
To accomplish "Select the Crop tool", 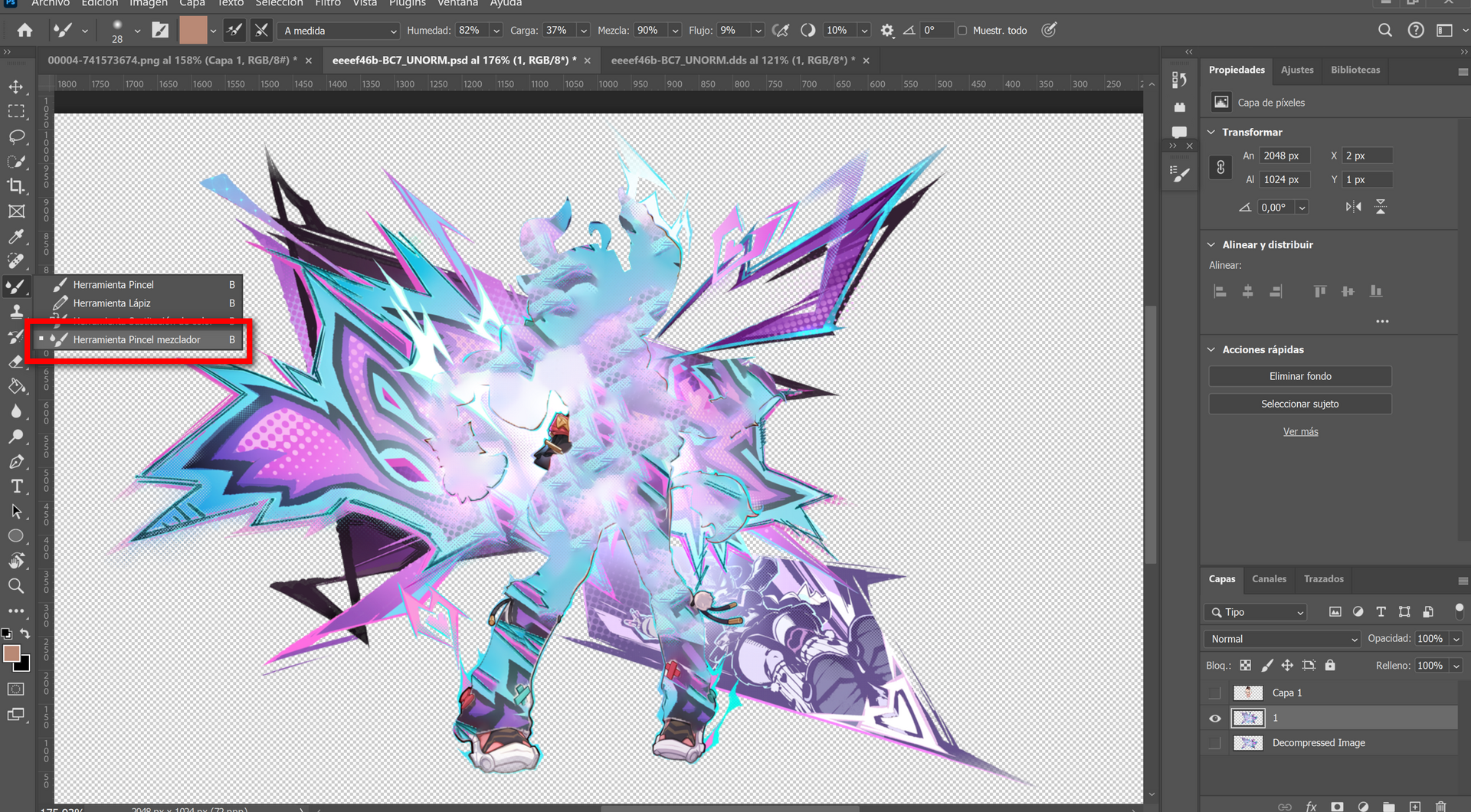I will pos(16,186).
